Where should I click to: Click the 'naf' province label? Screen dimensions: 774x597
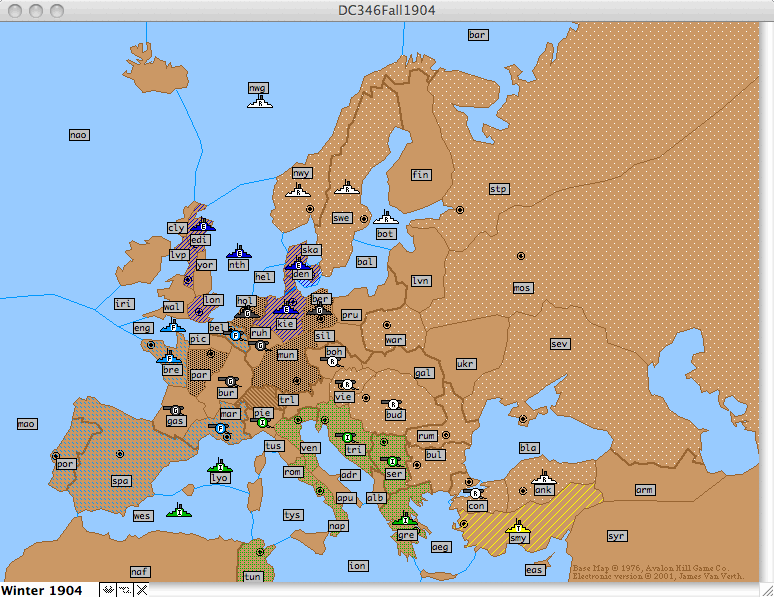140,571
